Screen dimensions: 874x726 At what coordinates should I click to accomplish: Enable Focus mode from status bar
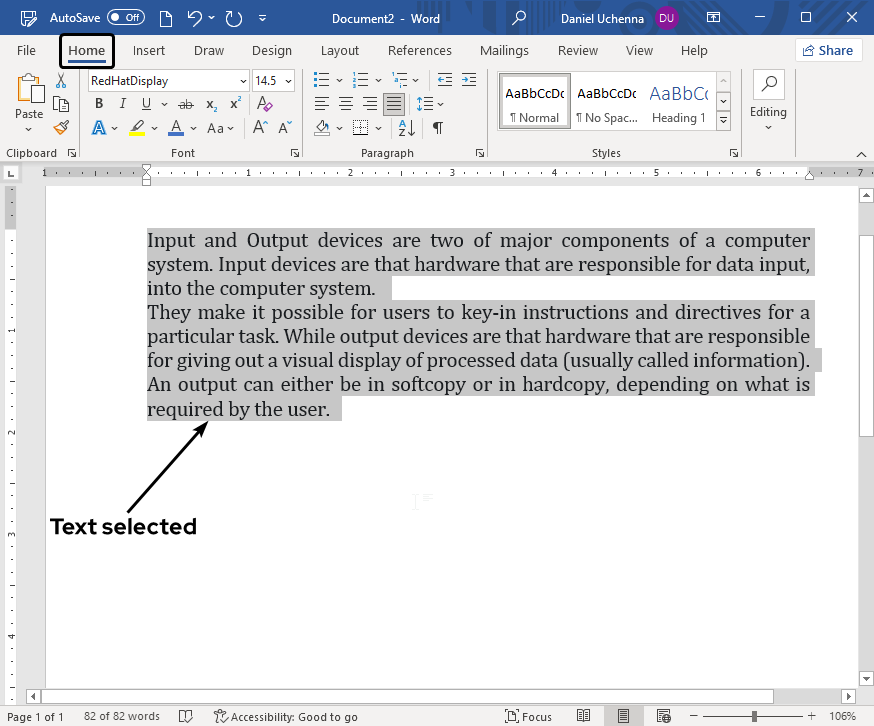(x=529, y=716)
